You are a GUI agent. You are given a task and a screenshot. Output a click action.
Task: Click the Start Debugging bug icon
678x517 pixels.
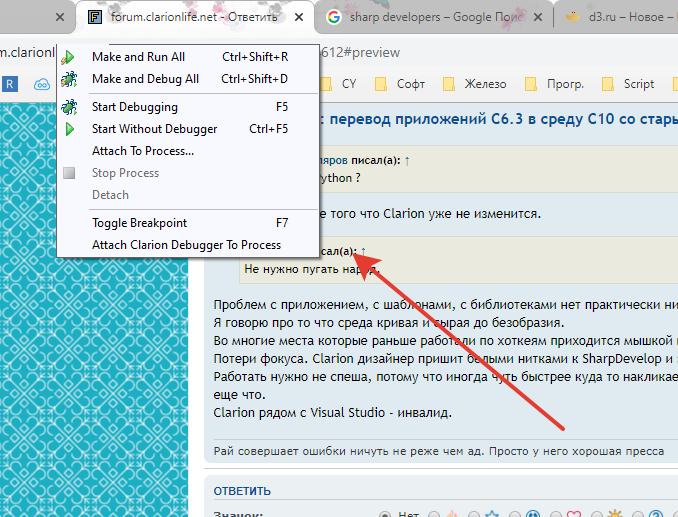(x=70, y=107)
